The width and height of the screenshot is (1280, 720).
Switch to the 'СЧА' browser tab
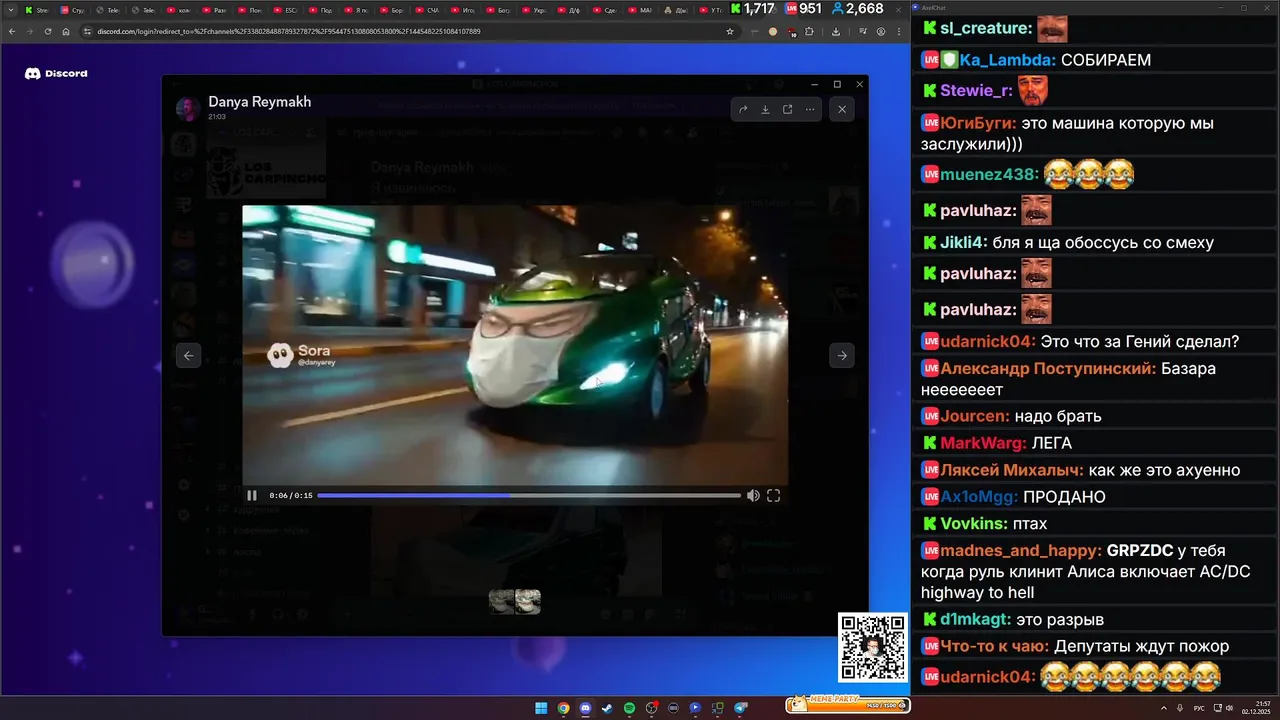pyautogui.click(x=427, y=10)
